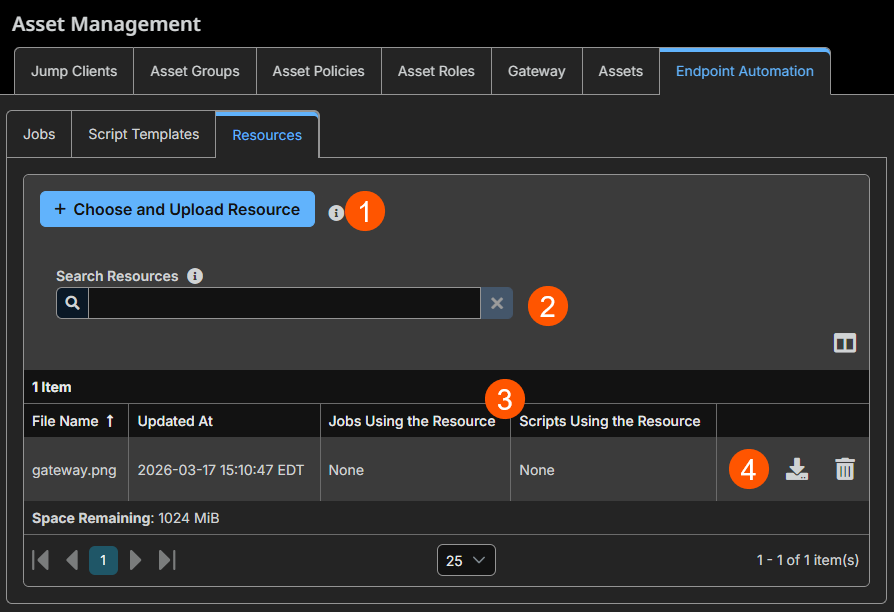Expand the Jobs Using the Resource column header
The width and height of the screenshot is (894, 612).
414,420
